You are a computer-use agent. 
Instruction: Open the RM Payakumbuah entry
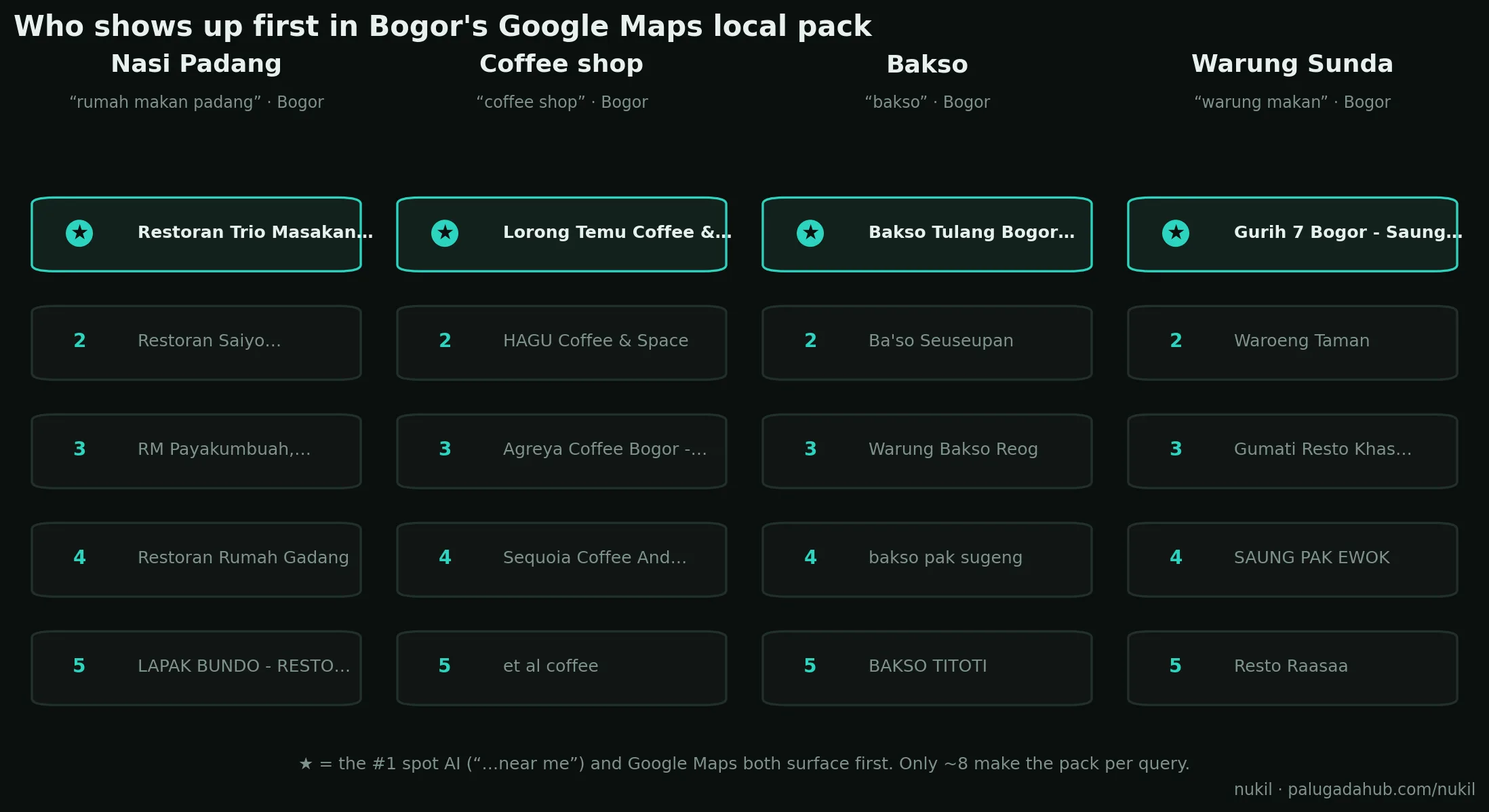(x=196, y=451)
